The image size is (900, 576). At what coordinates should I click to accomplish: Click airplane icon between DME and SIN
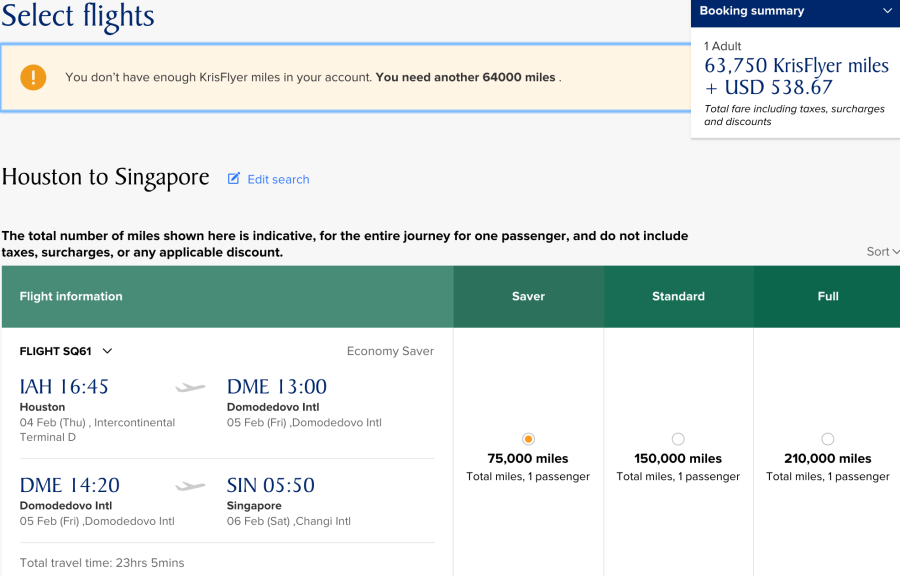[190, 486]
